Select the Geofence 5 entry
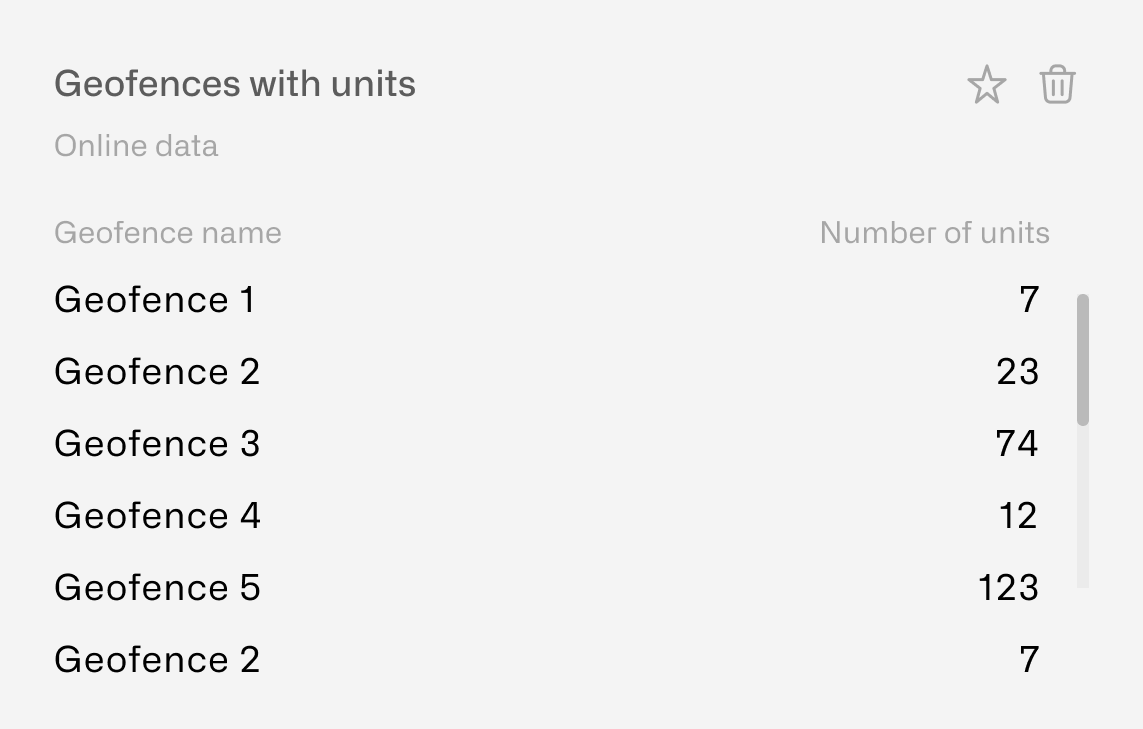Screen dimensions: 1143x729 [x=157, y=588]
